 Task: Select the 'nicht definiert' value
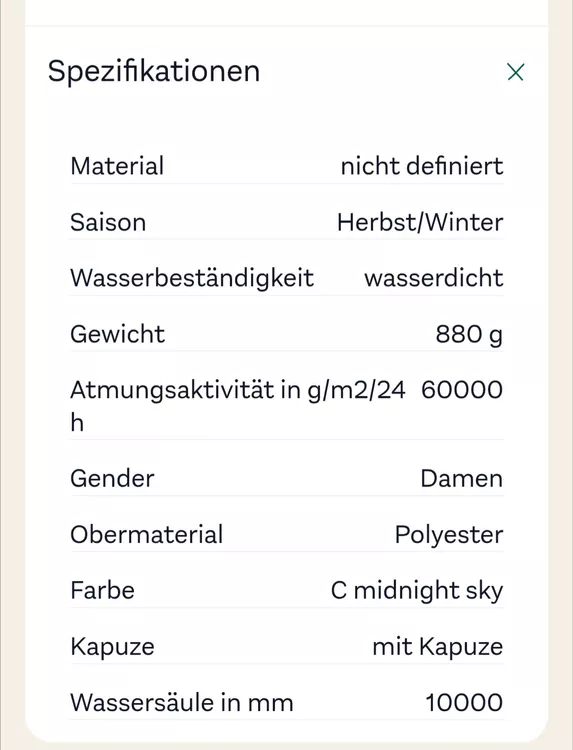pyautogui.click(x=421, y=166)
